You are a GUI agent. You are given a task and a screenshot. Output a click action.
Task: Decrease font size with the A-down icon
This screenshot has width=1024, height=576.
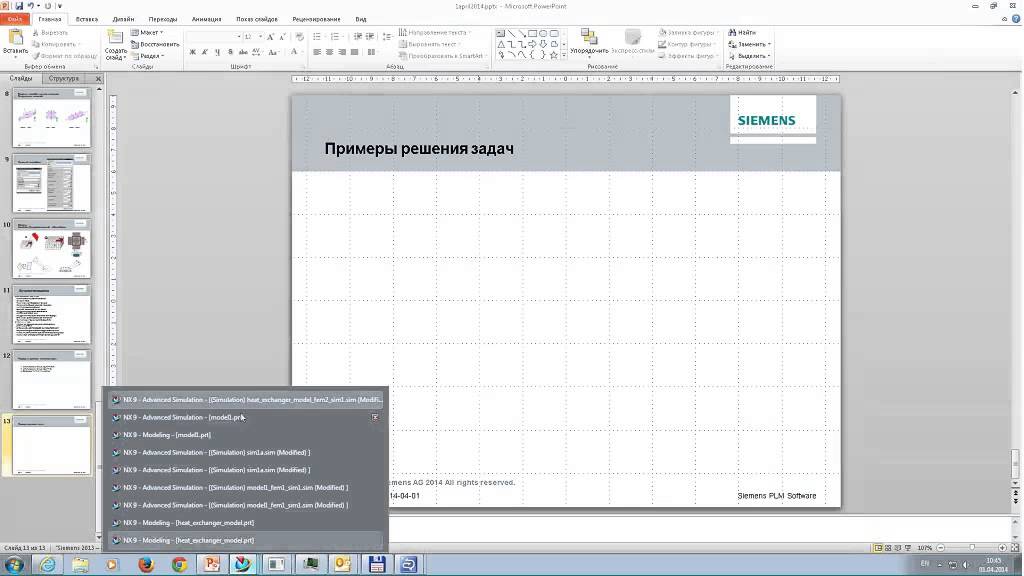pyautogui.click(x=282, y=37)
